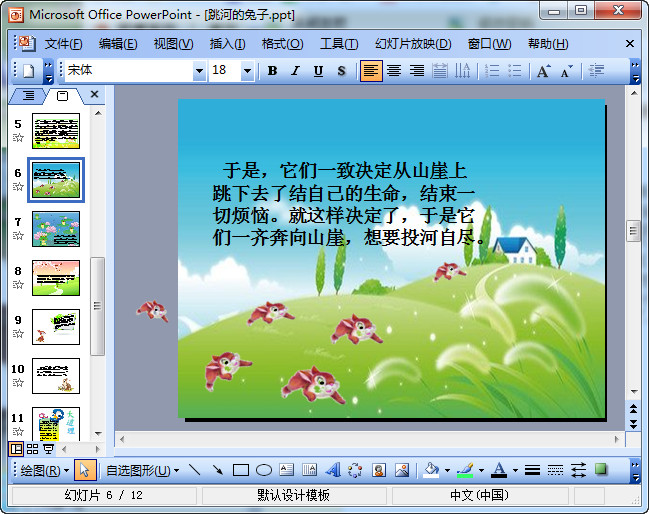Open the 格式(O) menu
This screenshot has height=514, width=649.
[282, 43]
